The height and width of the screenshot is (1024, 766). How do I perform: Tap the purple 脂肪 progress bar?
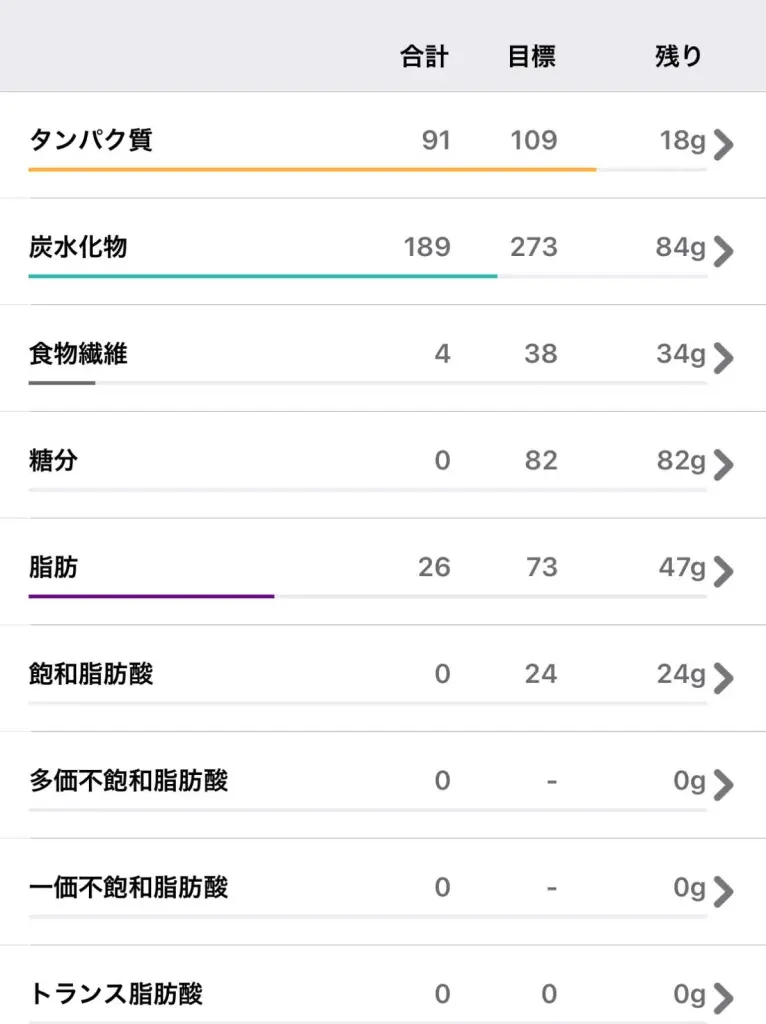pyautogui.click(x=151, y=596)
